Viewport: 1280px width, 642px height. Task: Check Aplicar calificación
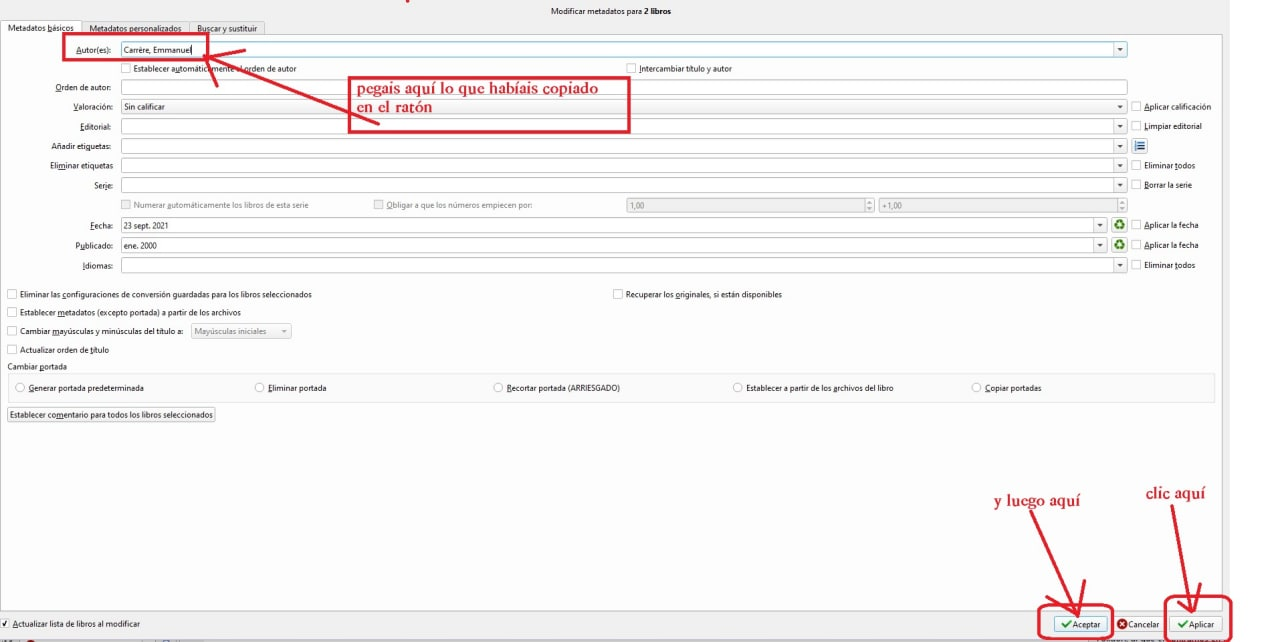click(x=1171, y=106)
